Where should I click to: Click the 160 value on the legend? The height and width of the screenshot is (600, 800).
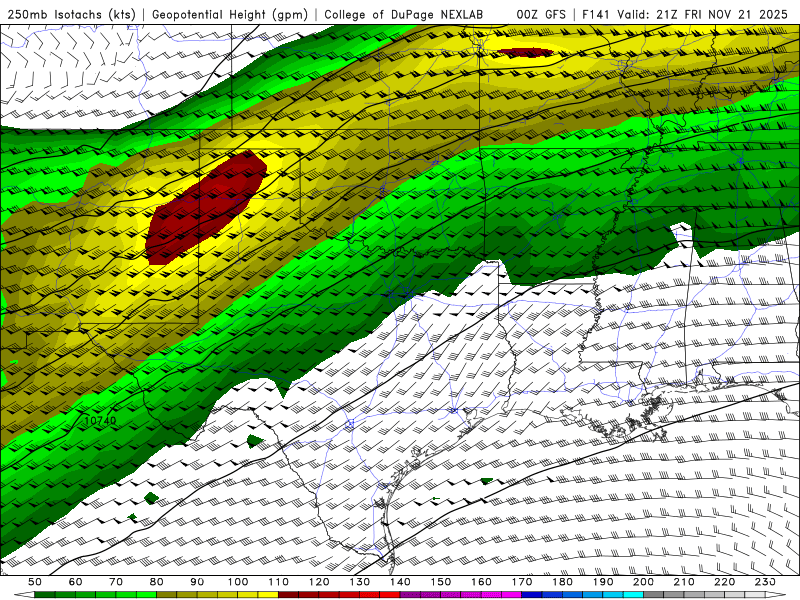(482, 582)
